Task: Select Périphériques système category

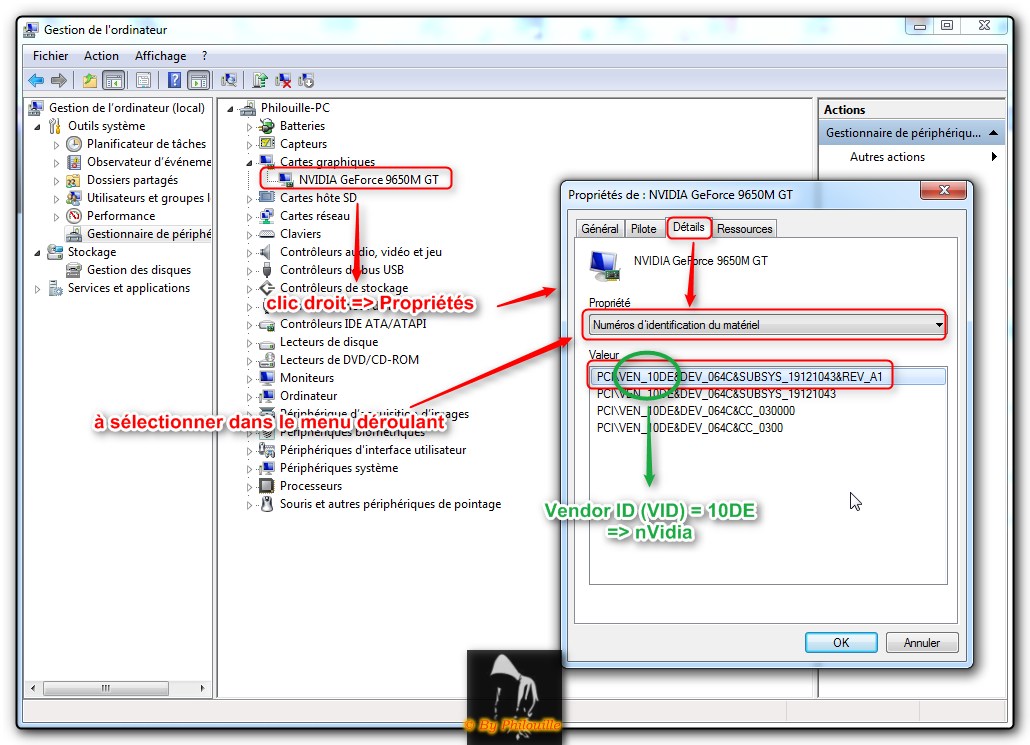Action: coord(338,468)
